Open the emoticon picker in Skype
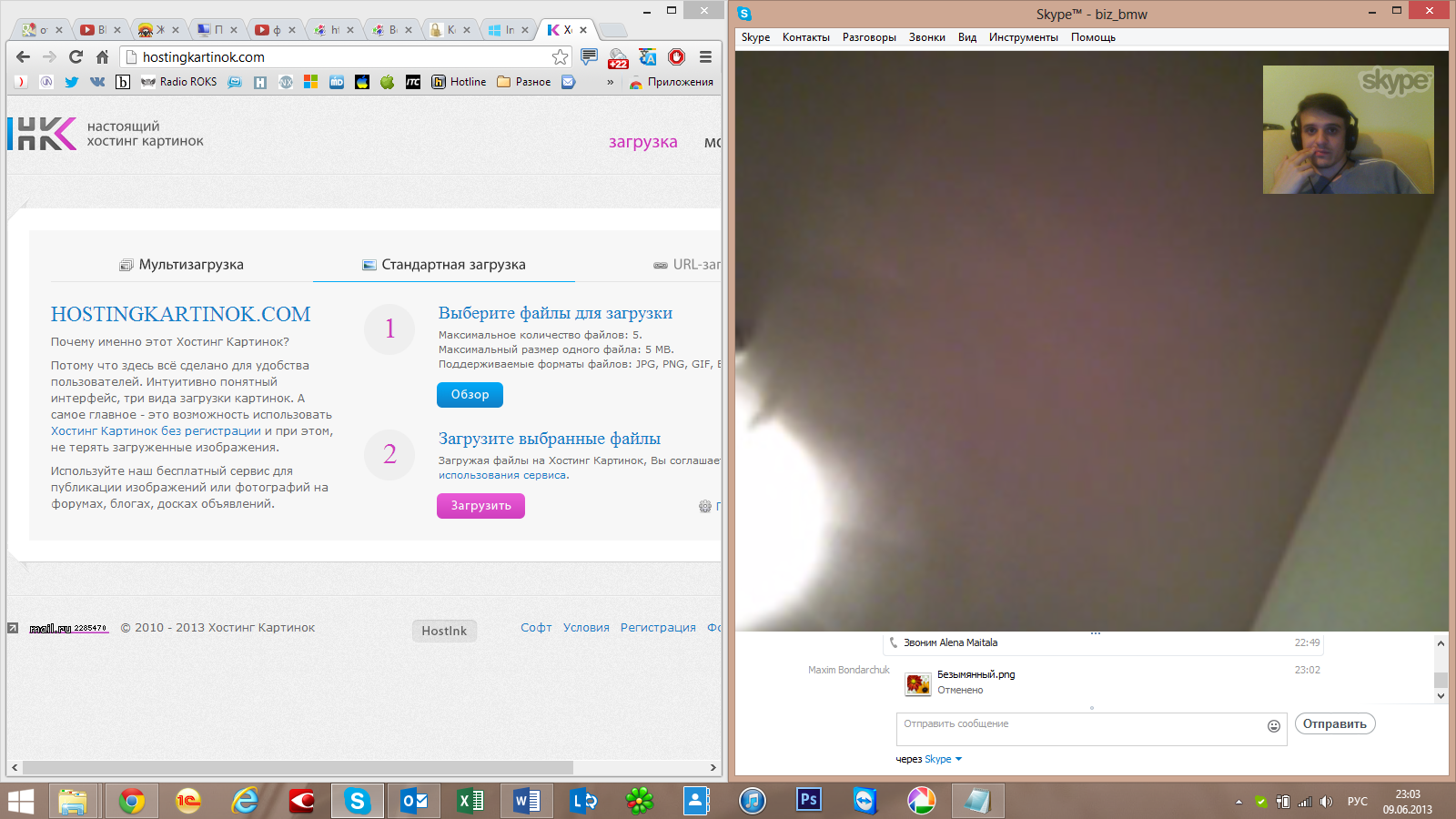1456x819 pixels. pos(1274,725)
